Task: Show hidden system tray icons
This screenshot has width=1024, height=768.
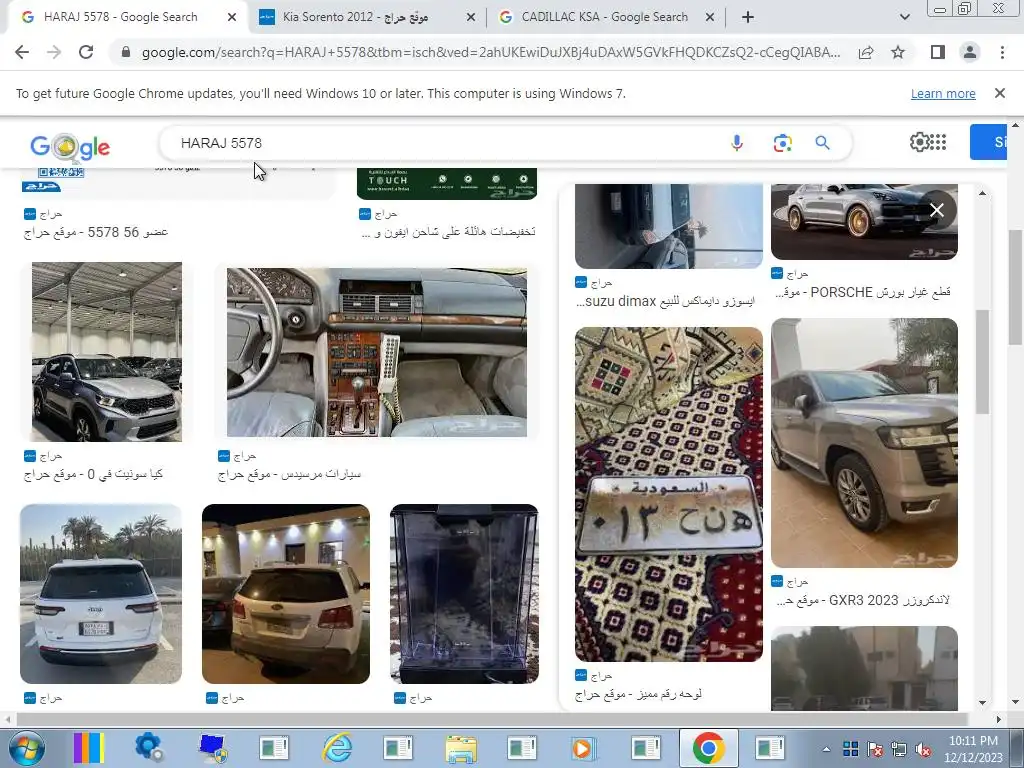Action: point(826,749)
